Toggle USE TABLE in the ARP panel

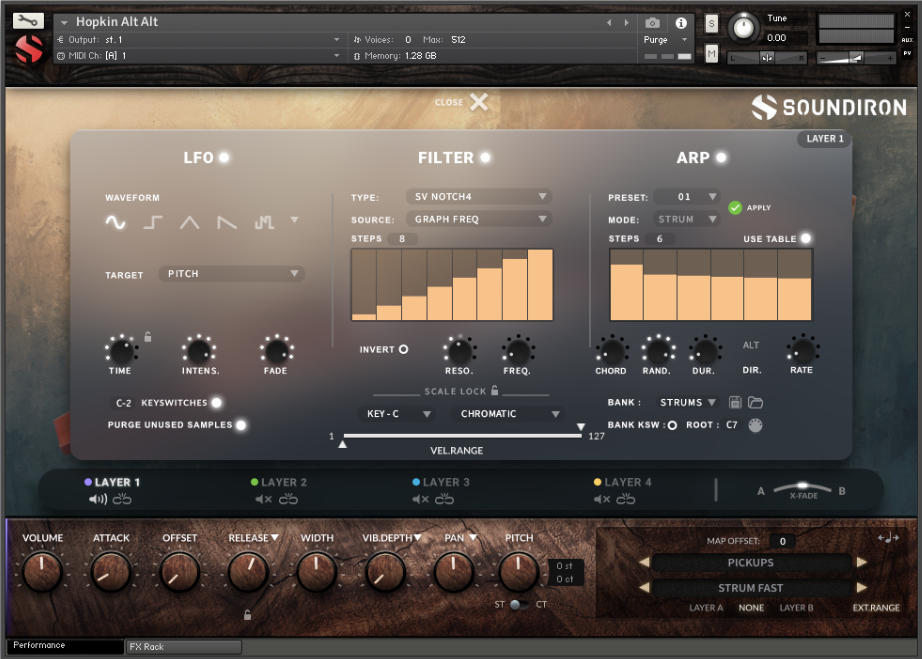click(x=805, y=238)
